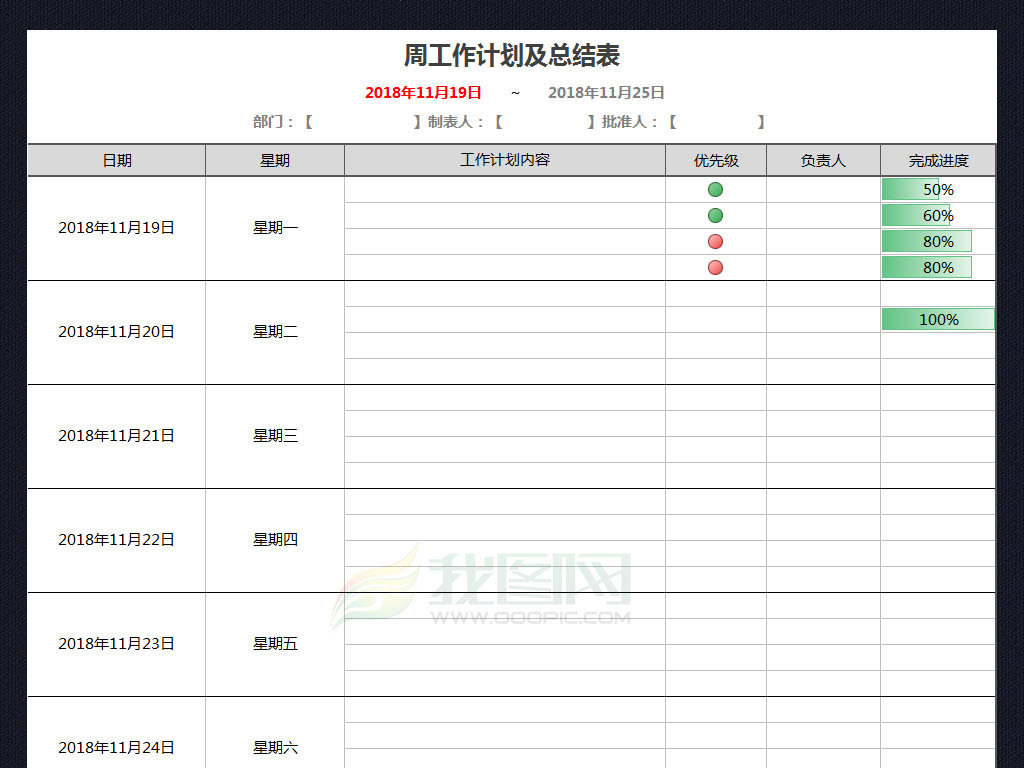1024x768 pixels.
Task: Click the 星期五 weekday label
Action: coord(274,644)
